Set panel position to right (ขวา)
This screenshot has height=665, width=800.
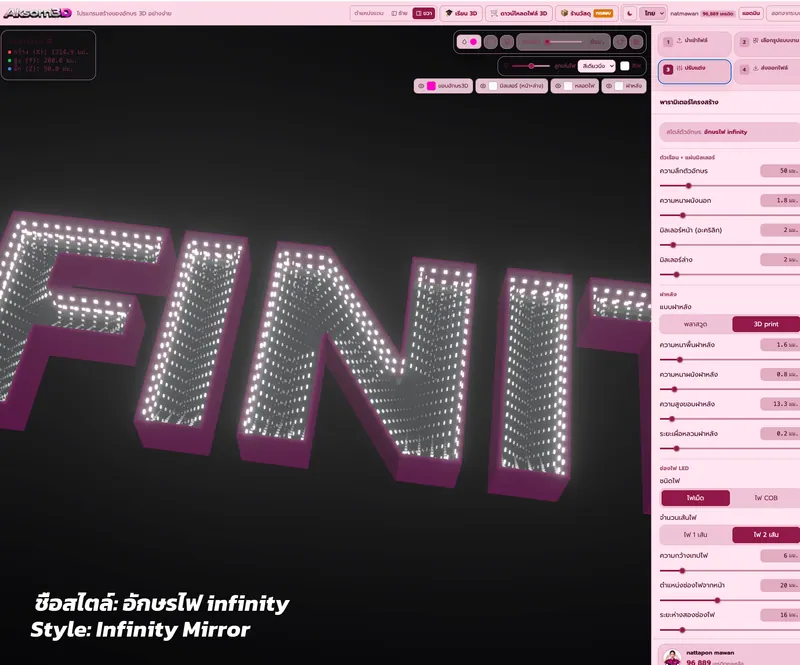pyautogui.click(x=423, y=13)
